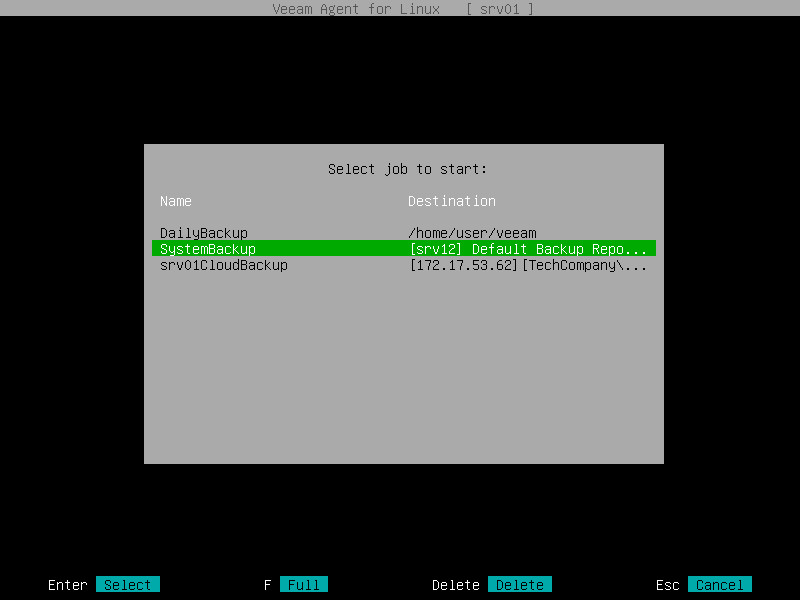800x600 pixels.
Task: Click the Delete key label in bottom bar
Action: pyautogui.click(x=455, y=584)
